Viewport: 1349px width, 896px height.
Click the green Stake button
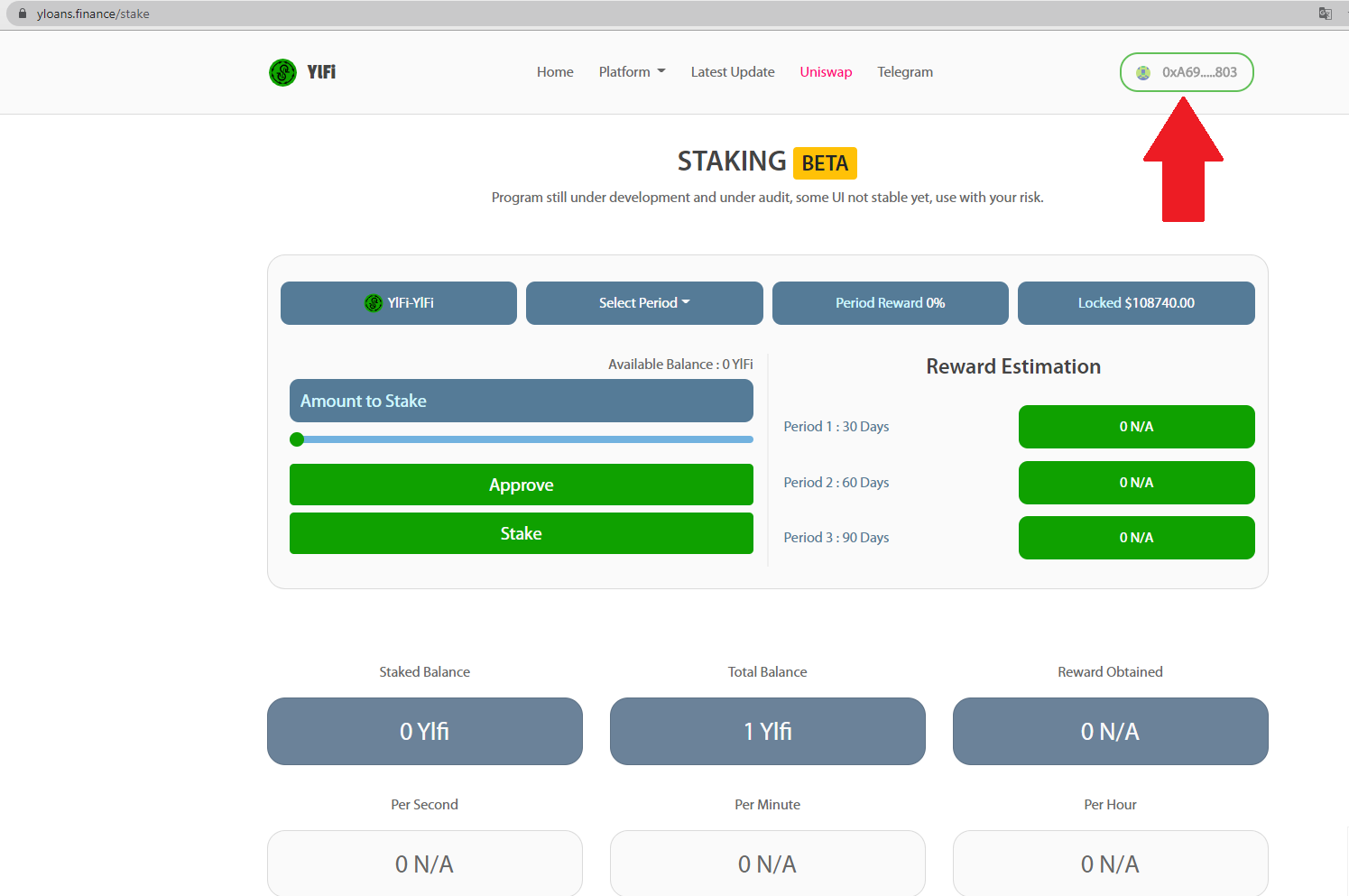tap(522, 533)
